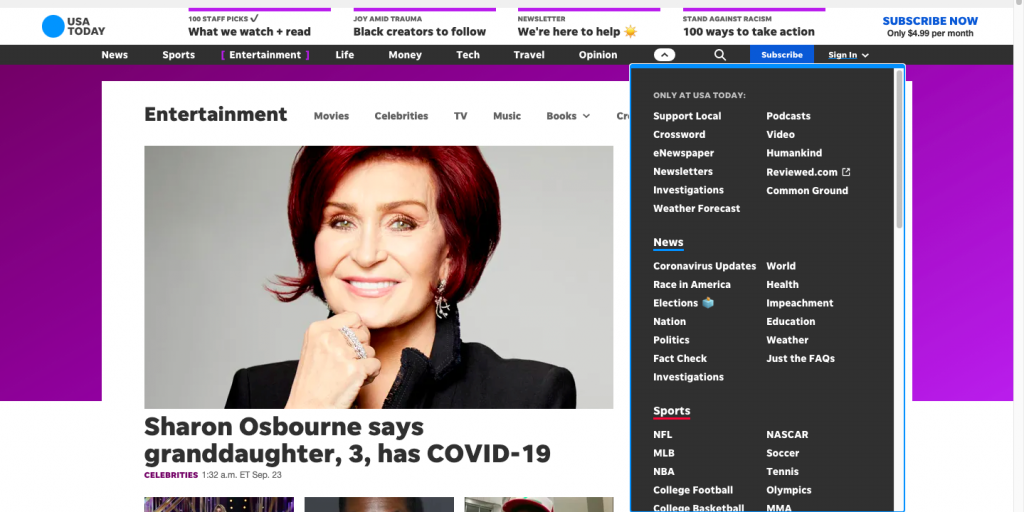Viewport: 1024px width, 512px height.
Task: Open 'What we watch + read' staff picks
Action: pos(249,32)
